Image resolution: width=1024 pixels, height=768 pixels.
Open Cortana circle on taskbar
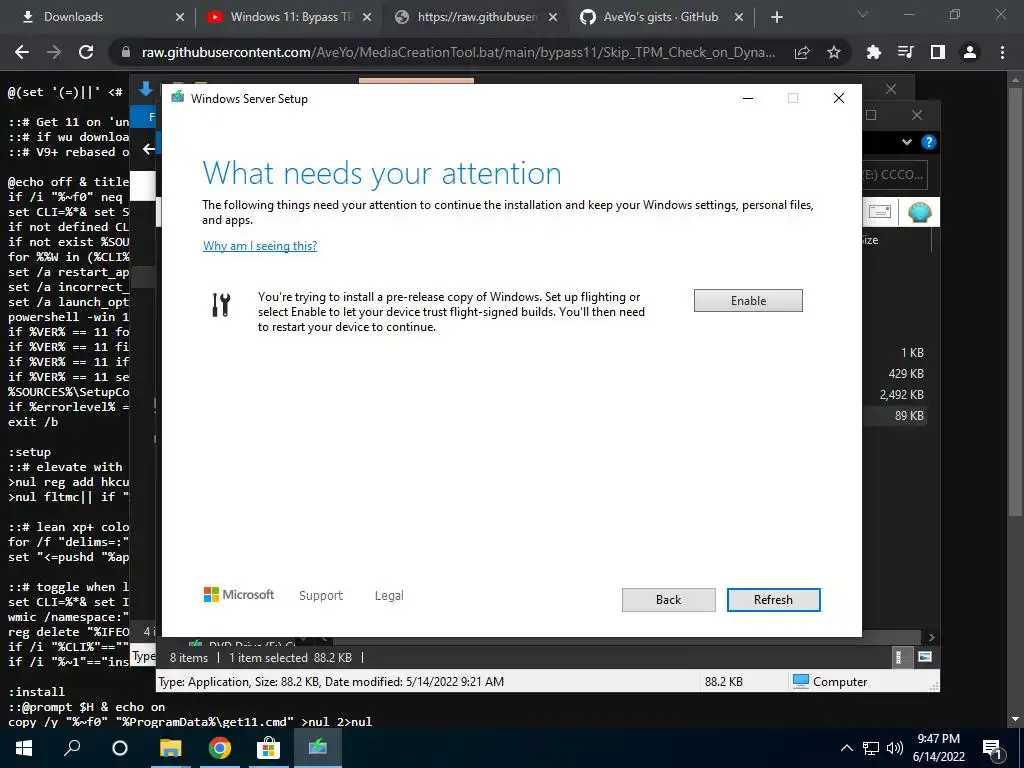(120, 748)
